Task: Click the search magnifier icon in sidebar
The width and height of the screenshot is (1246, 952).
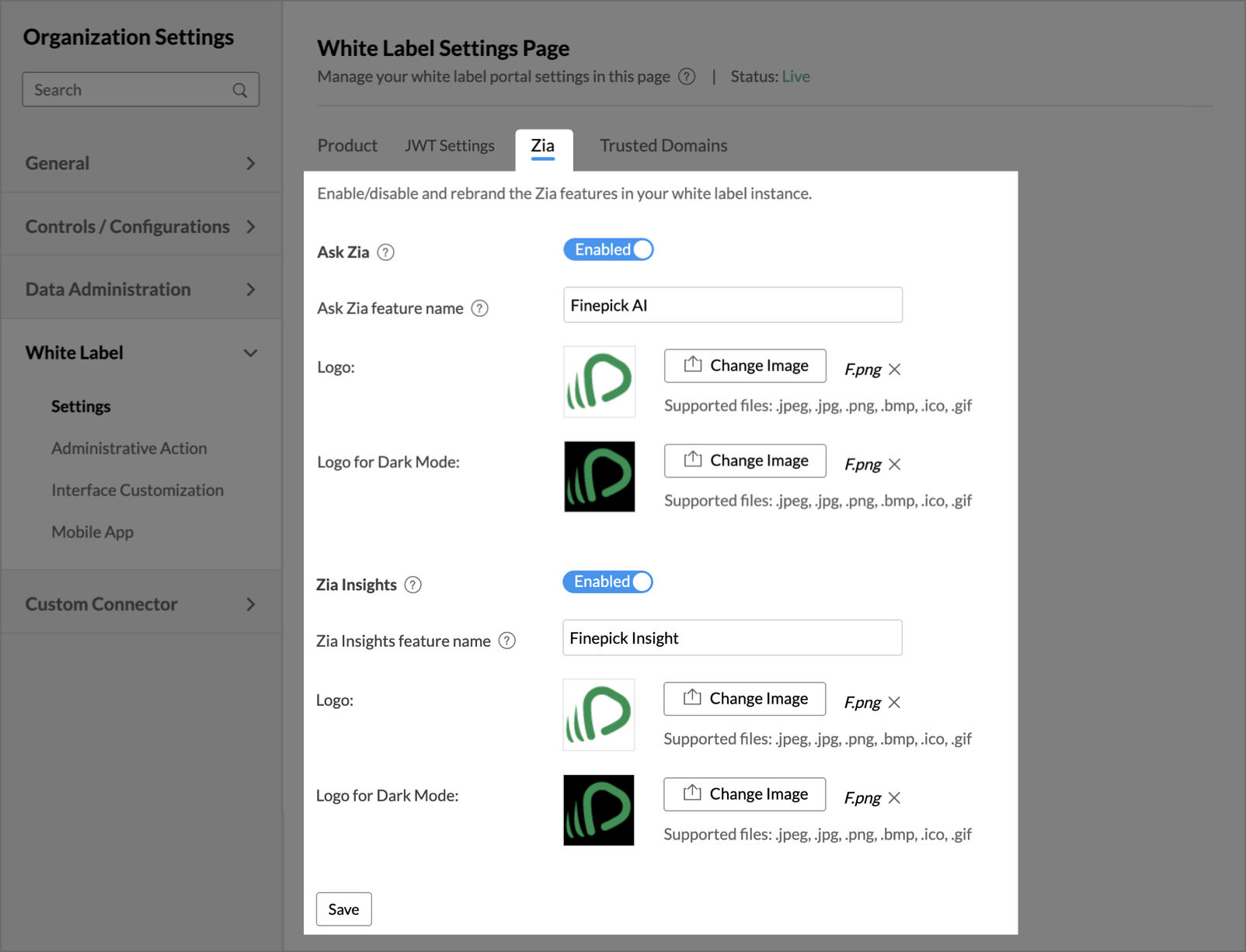Action: 240,90
